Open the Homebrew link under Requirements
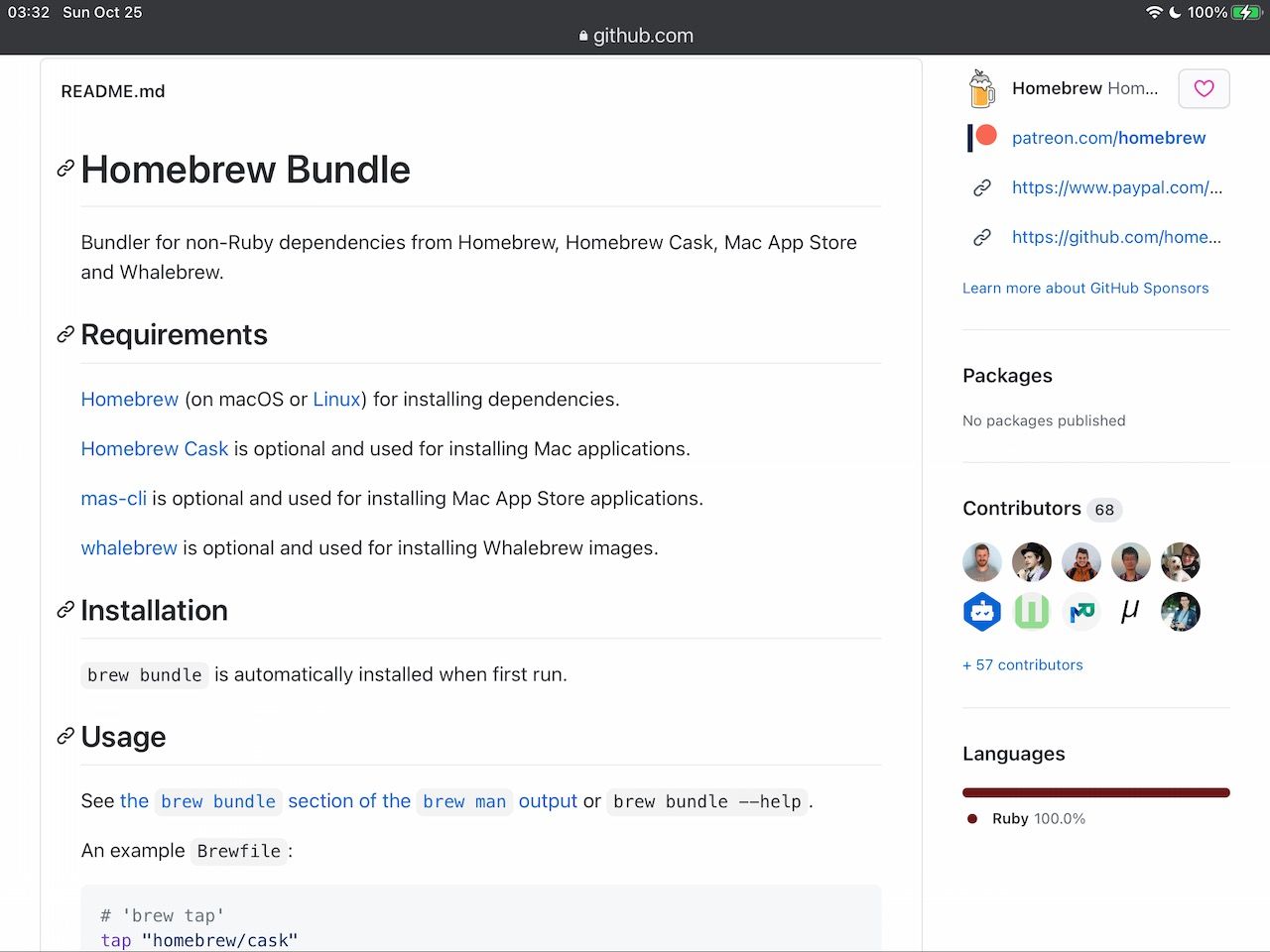Image resolution: width=1270 pixels, height=952 pixels. pos(130,399)
